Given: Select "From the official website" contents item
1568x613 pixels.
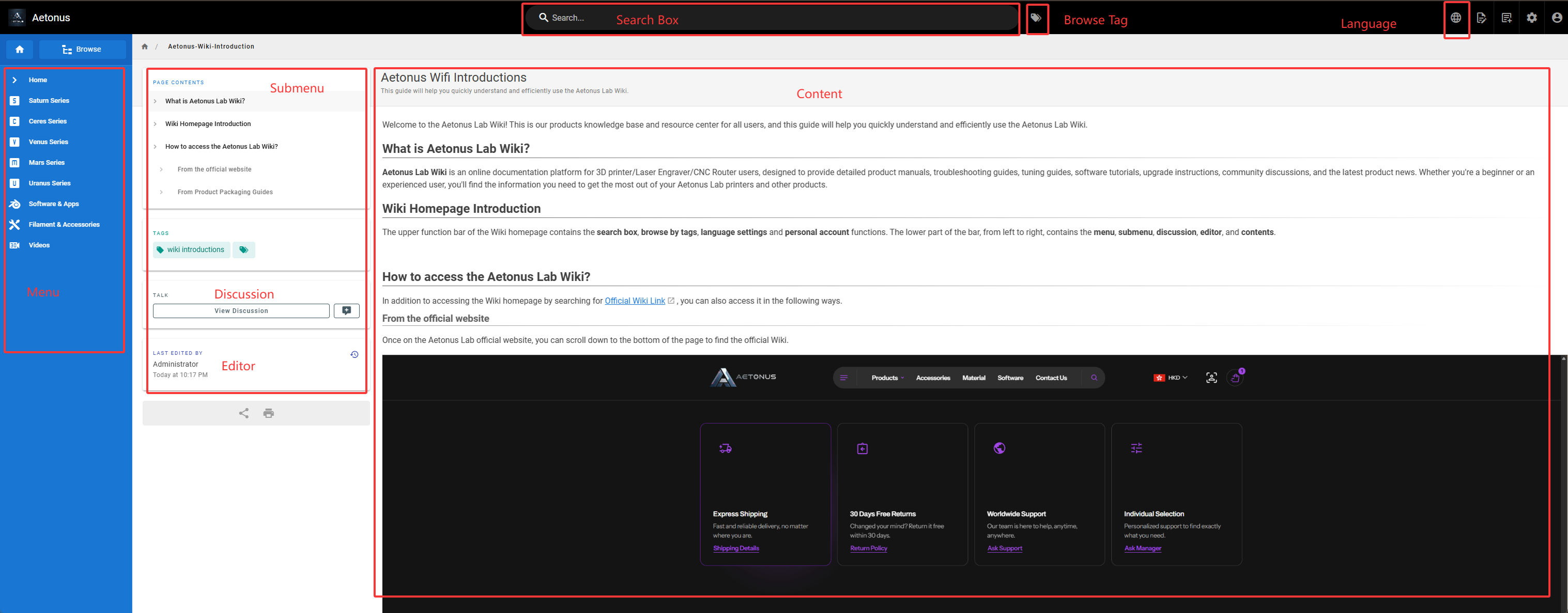Looking at the screenshot, I should (x=214, y=170).
